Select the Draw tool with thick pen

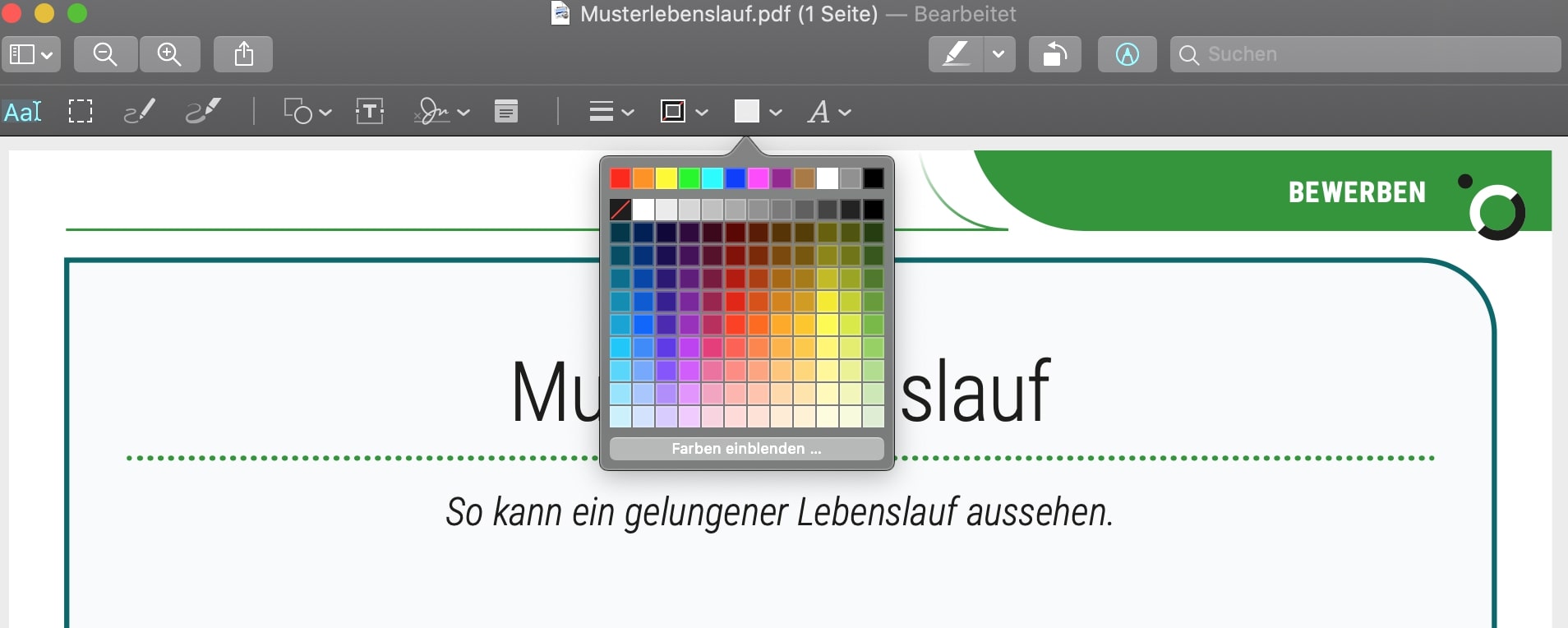[x=203, y=111]
